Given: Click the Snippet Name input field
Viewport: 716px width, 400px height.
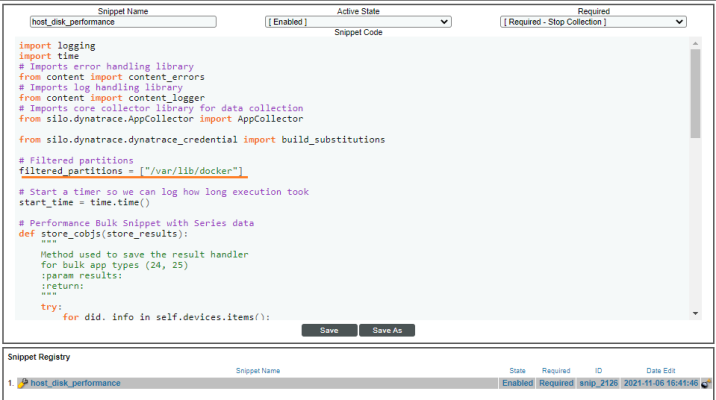Looking at the screenshot, I should point(123,22).
